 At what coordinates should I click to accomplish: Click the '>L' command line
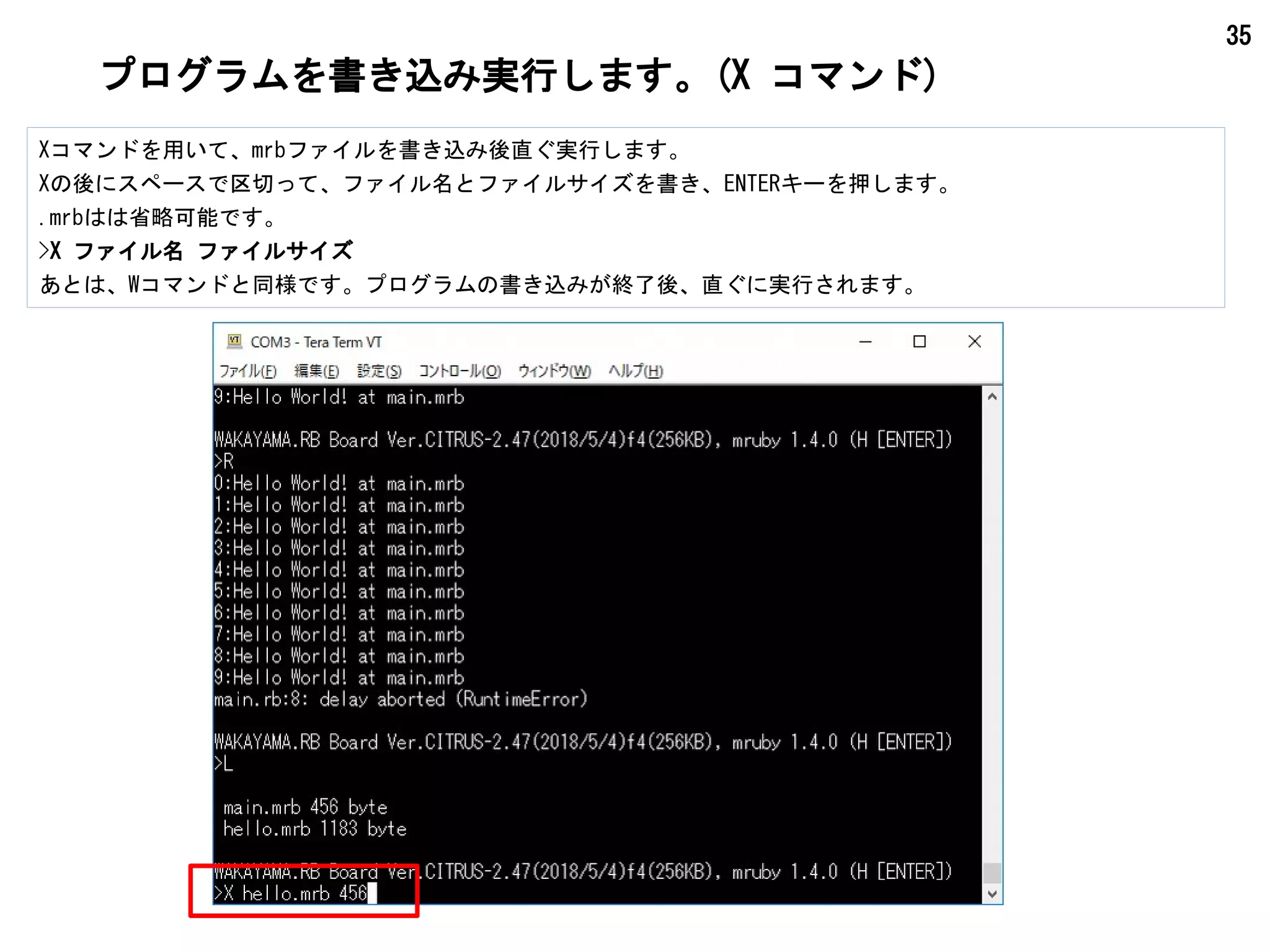pos(224,764)
